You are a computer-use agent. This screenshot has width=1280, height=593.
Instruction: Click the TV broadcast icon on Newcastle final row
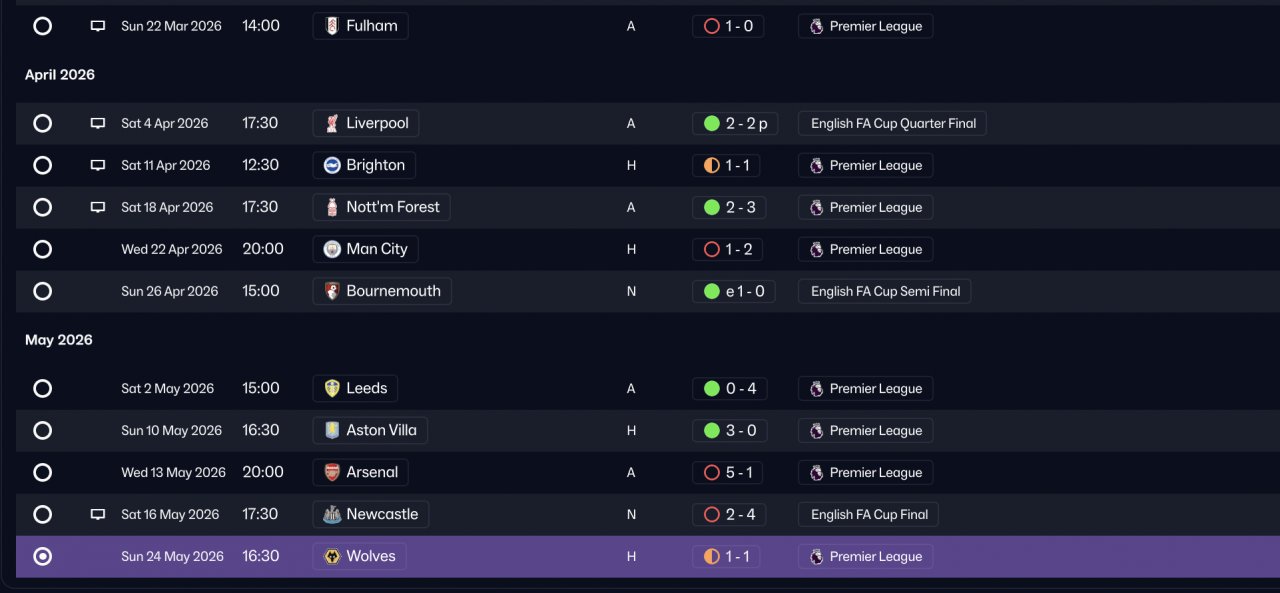(98, 514)
